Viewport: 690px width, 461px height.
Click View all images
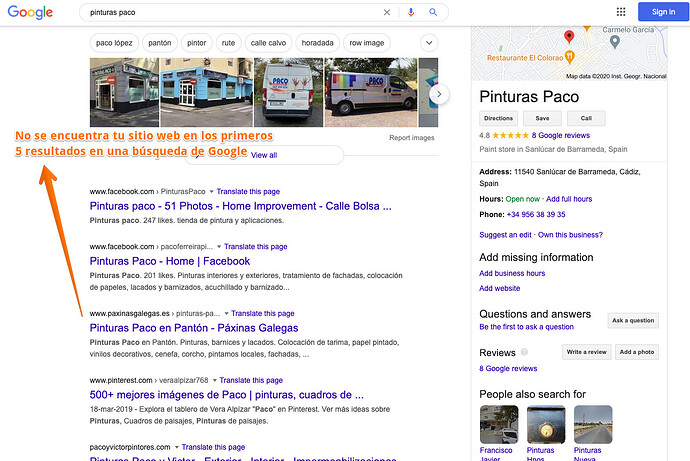[264, 155]
